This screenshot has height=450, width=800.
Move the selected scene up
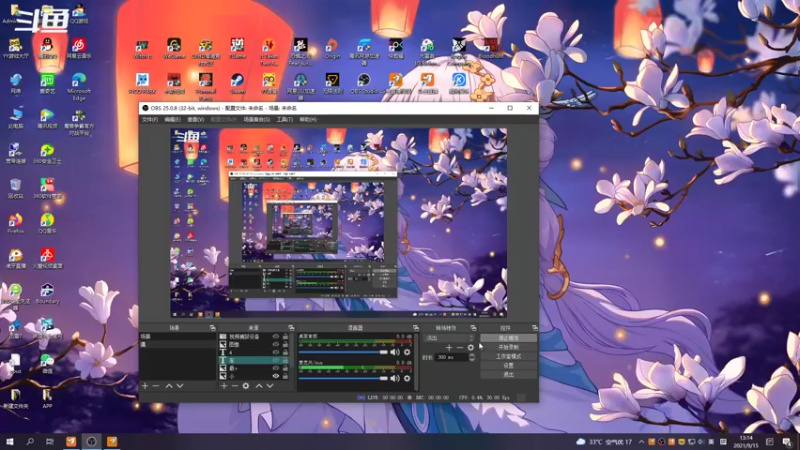pyautogui.click(x=169, y=386)
